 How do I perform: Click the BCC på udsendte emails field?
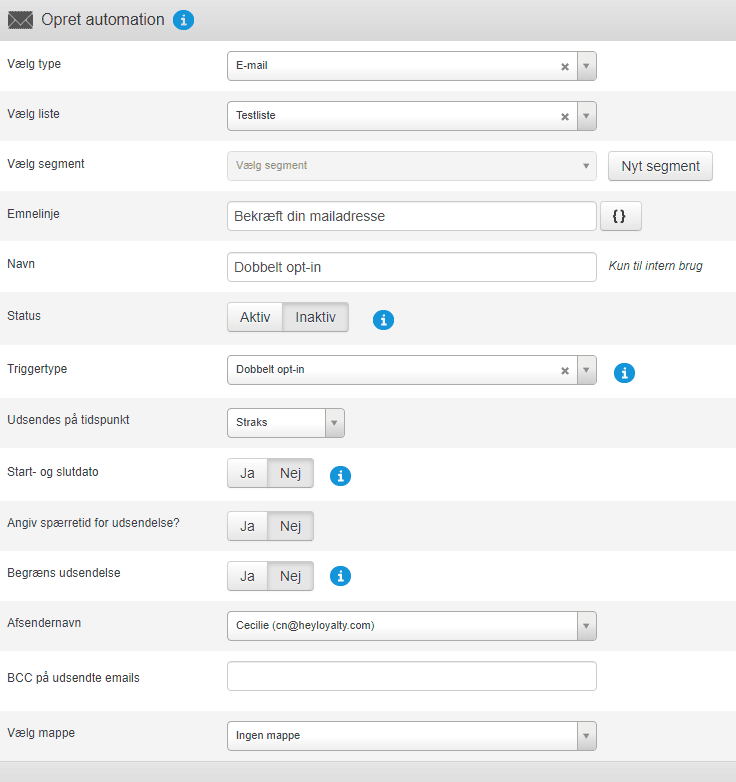point(412,677)
